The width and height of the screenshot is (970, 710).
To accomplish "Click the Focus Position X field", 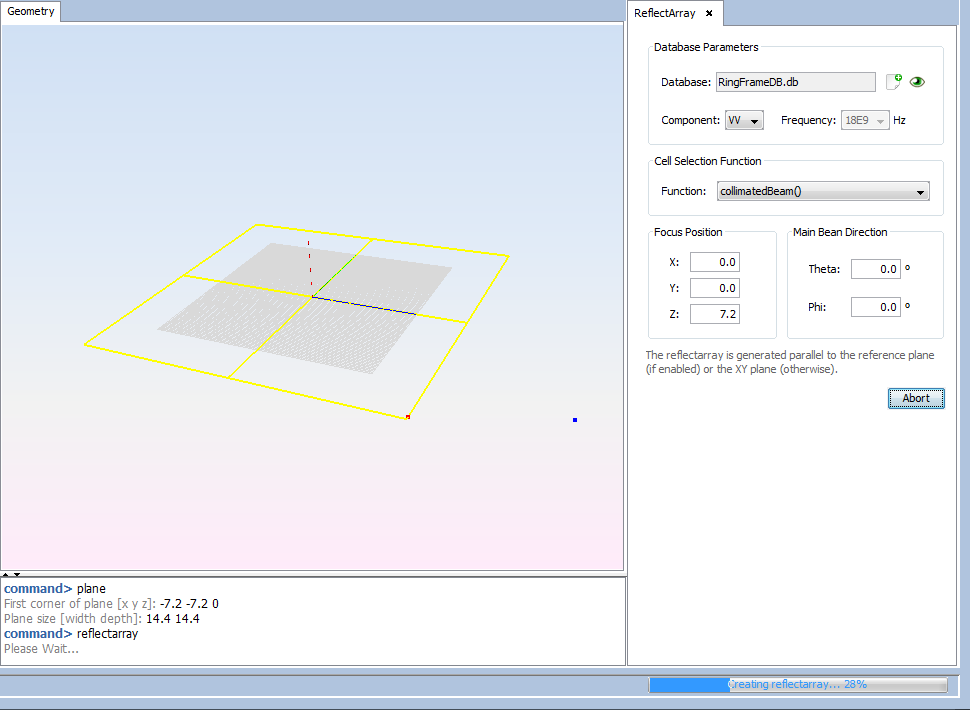I will click(714, 262).
